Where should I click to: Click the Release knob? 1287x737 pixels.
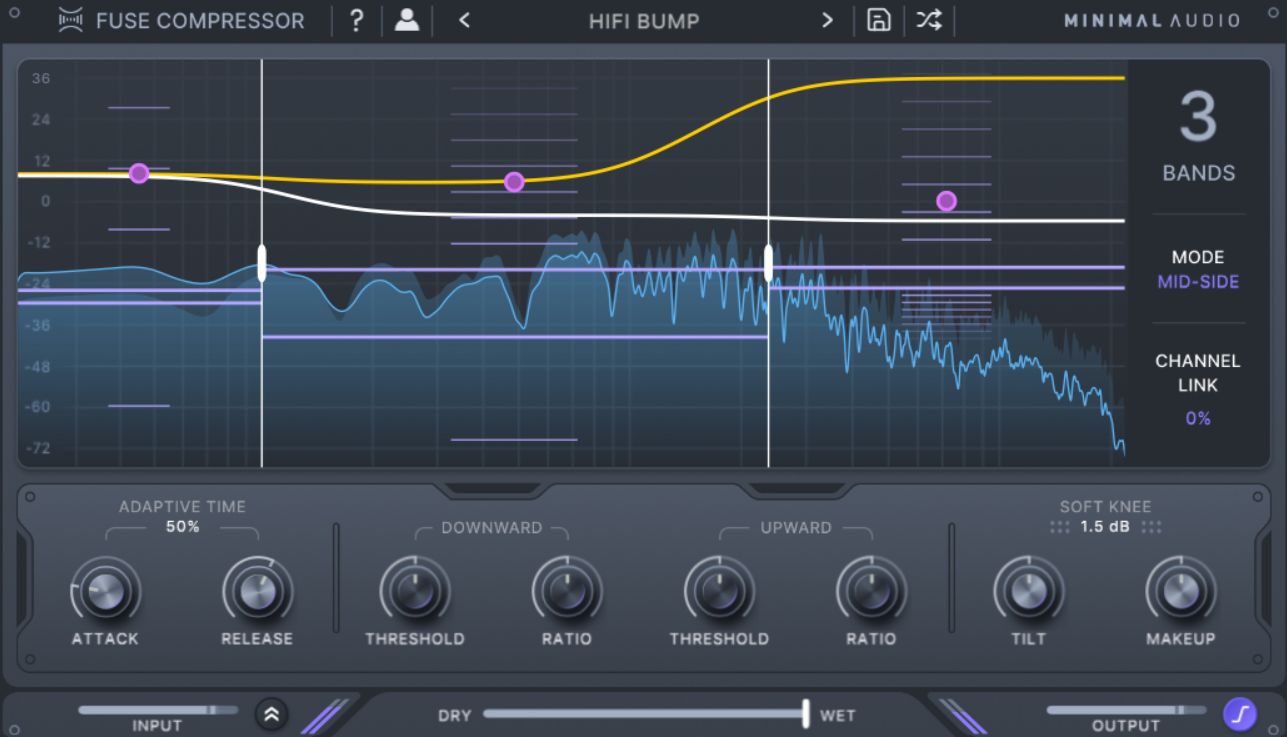(x=257, y=591)
